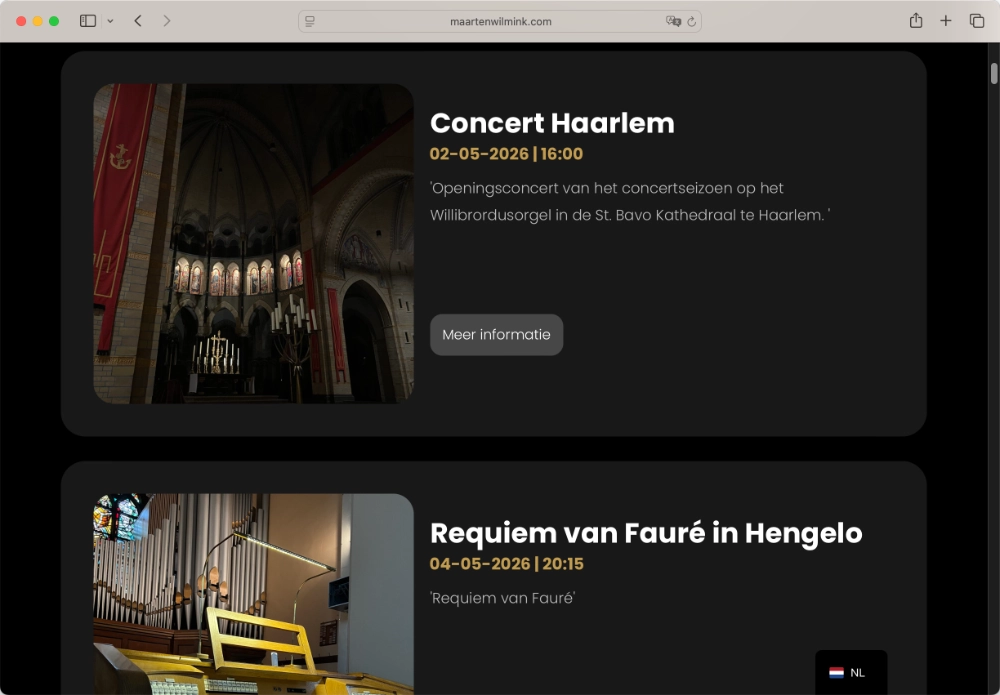Reload the current page
This screenshot has height=695, width=1000.
(x=691, y=21)
